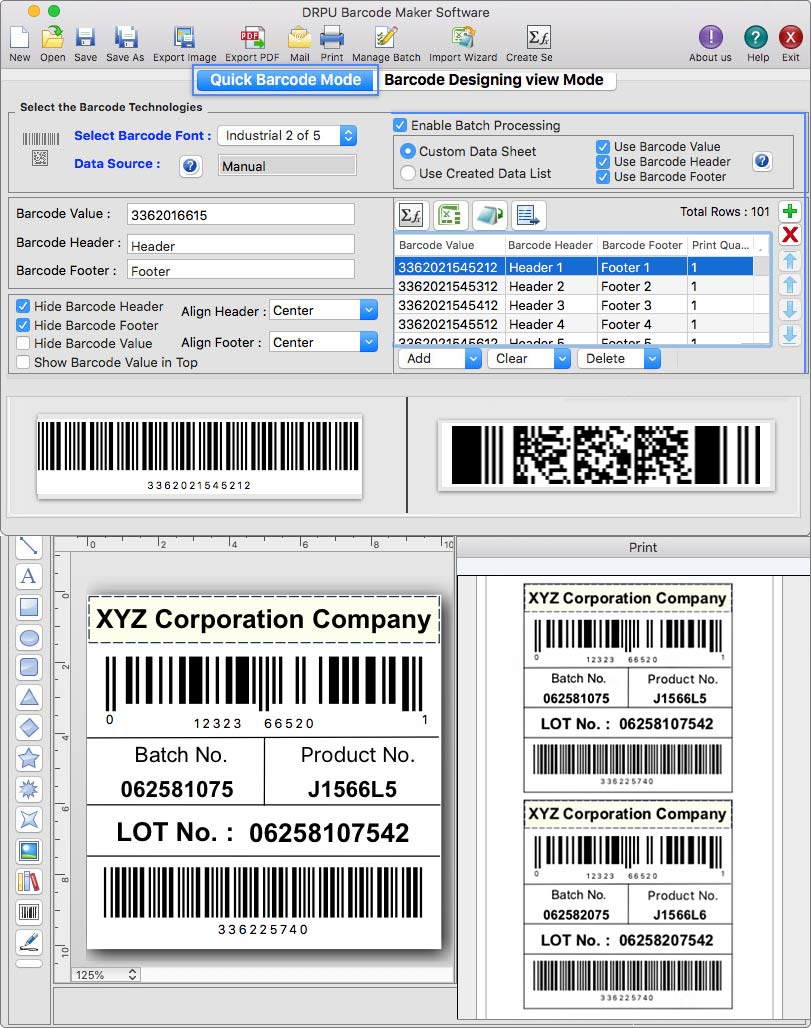The width and height of the screenshot is (811, 1028).
Task: Click the Mail toolbar icon
Action: [x=300, y=38]
